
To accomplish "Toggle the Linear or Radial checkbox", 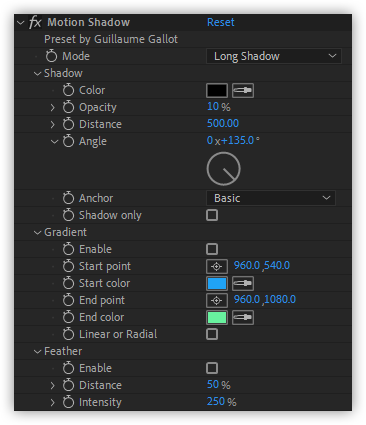I will (212, 334).
